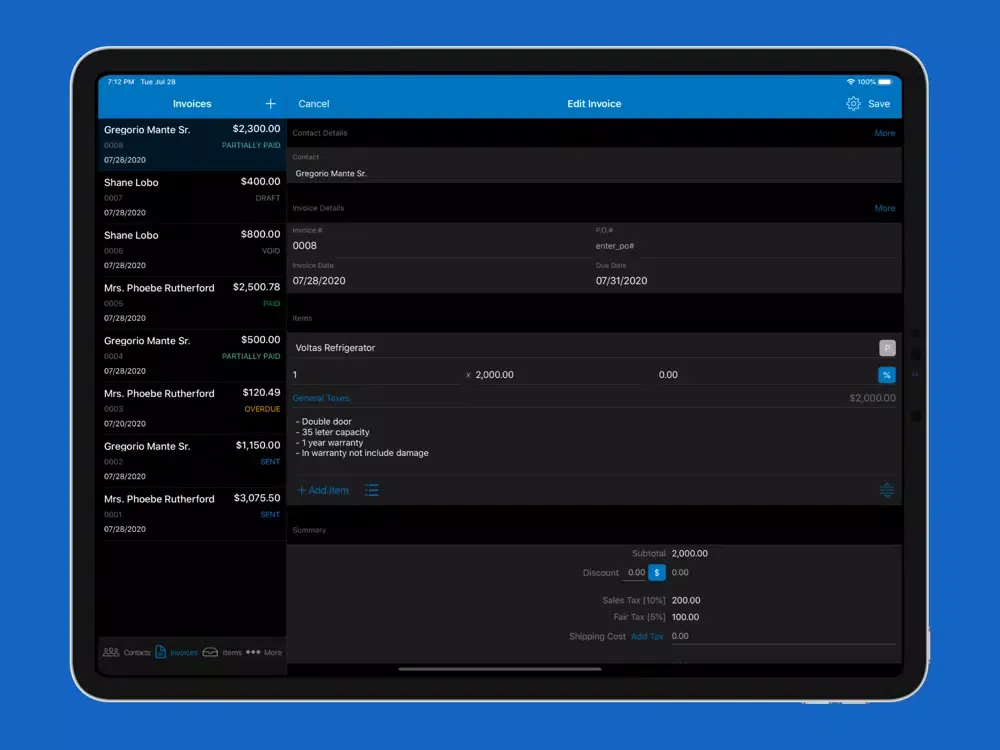Edit item quantity 1
This screenshot has width=1000, height=750.
pos(376,375)
